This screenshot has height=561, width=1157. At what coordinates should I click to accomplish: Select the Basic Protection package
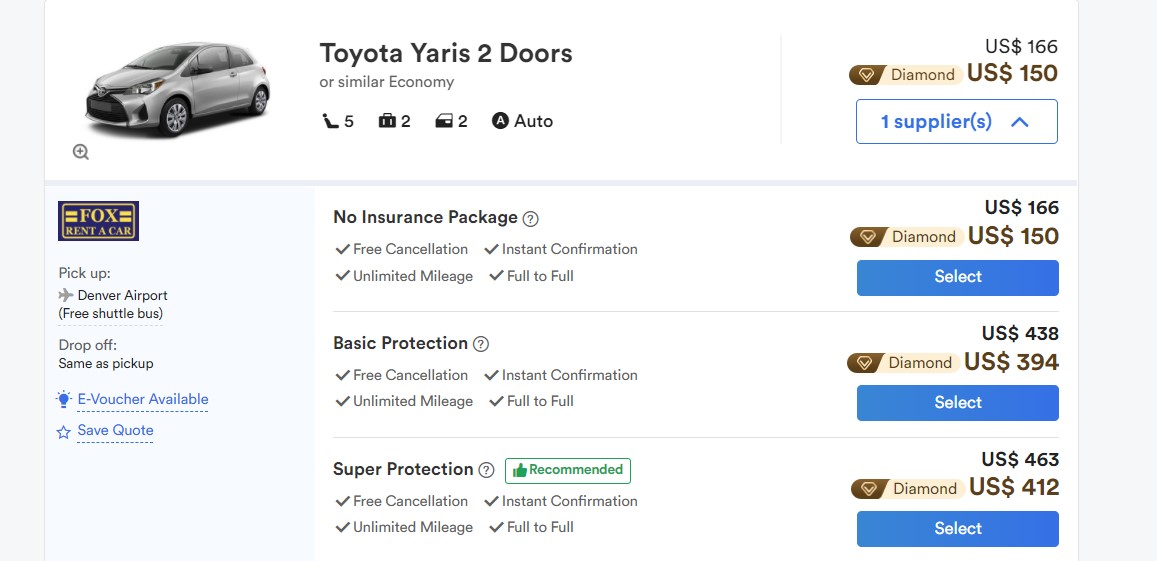(957, 403)
